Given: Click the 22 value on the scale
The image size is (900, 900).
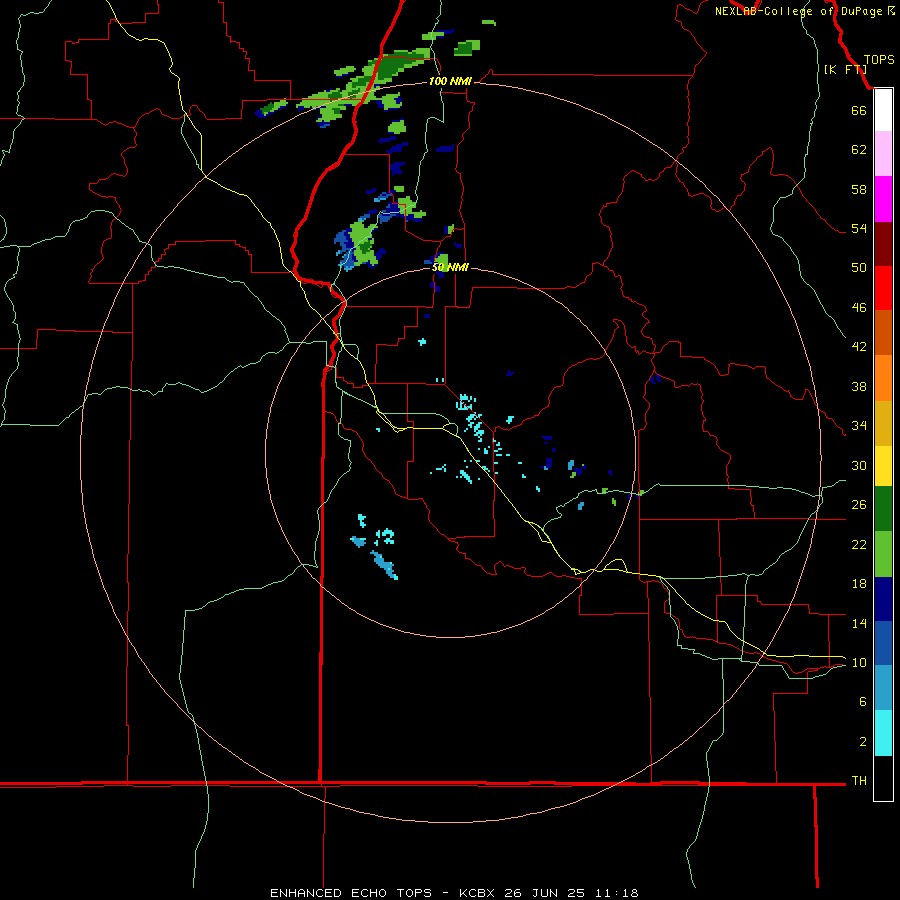Looking at the screenshot, I should click(x=859, y=544).
